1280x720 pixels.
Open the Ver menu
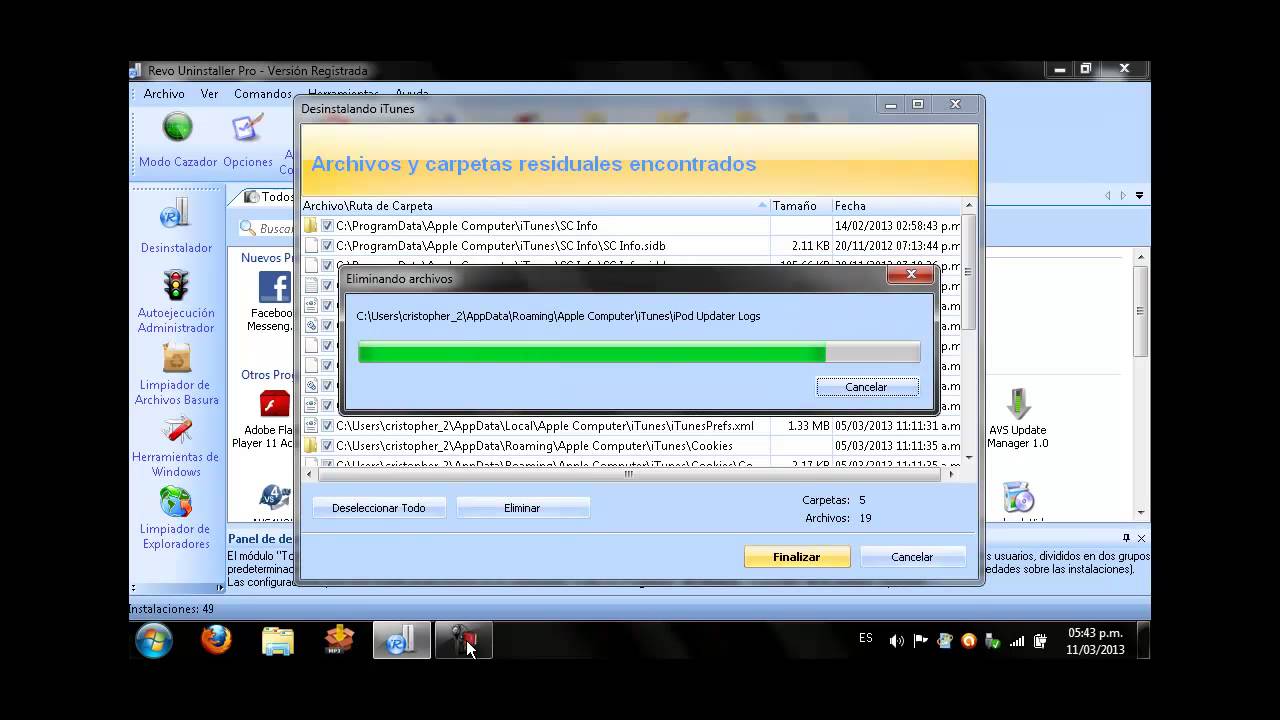tap(209, 94)
